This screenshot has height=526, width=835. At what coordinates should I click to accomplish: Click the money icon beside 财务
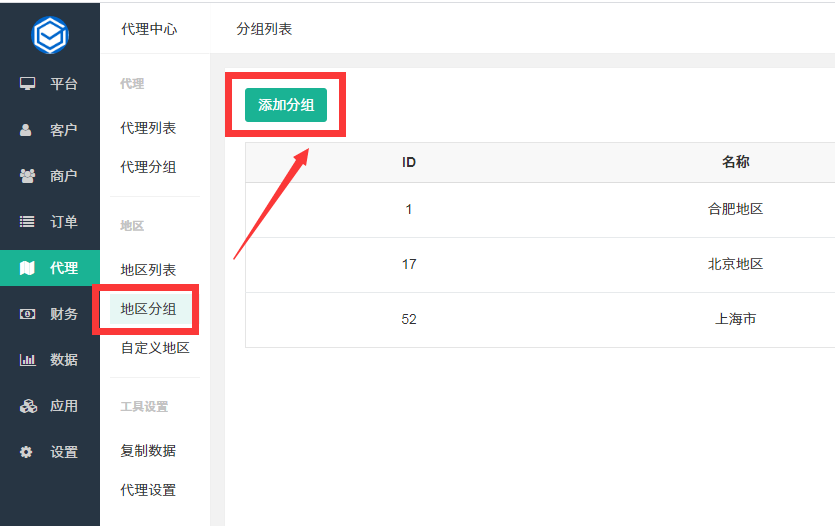pos(27,314)
